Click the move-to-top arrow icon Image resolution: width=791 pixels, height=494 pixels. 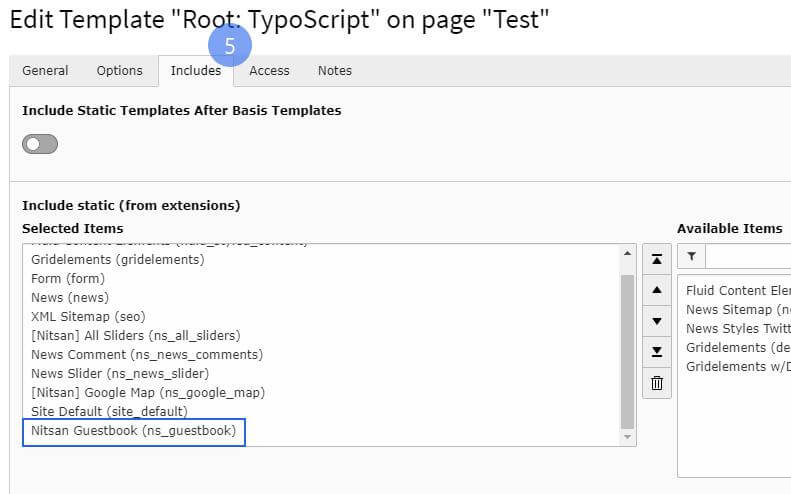(656, 259)
